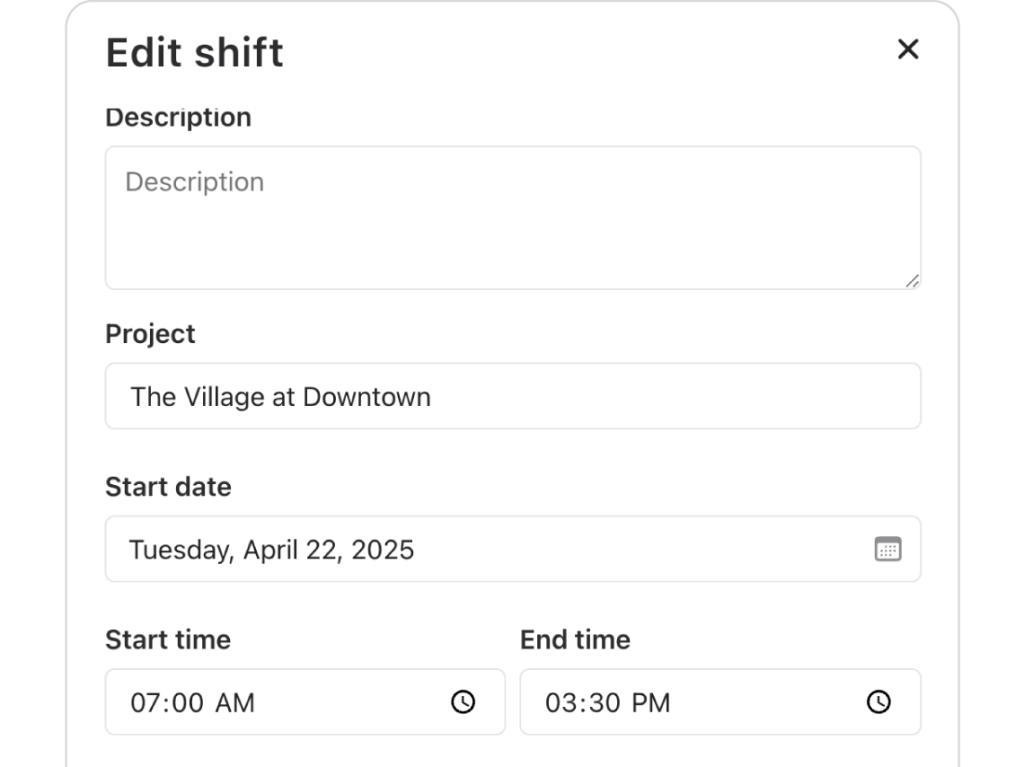
Task: Click the End time label
Action: click(575, 639)
